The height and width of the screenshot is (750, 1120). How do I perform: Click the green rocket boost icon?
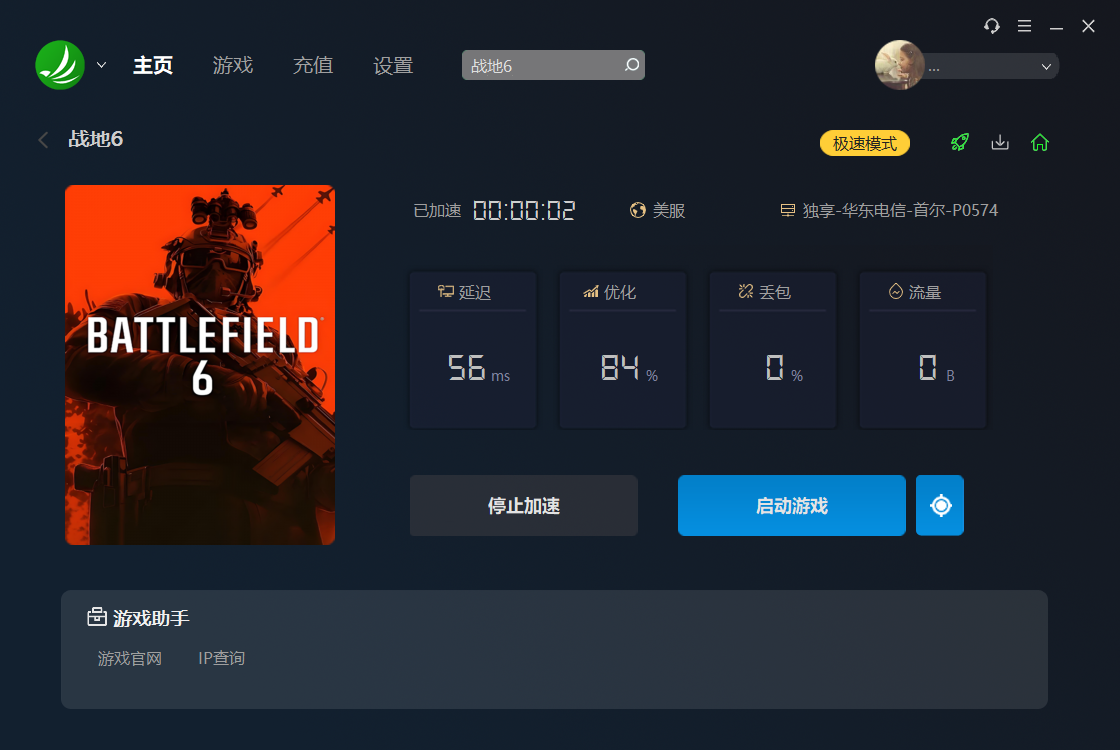pyautogui.click(x=959, y=142)
